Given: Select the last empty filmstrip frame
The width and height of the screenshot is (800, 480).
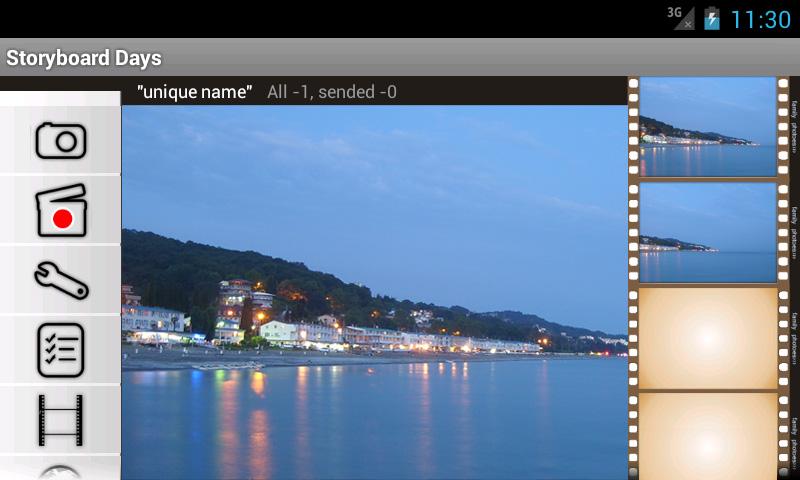Looking at the screenshot, I should pos(708,437).
